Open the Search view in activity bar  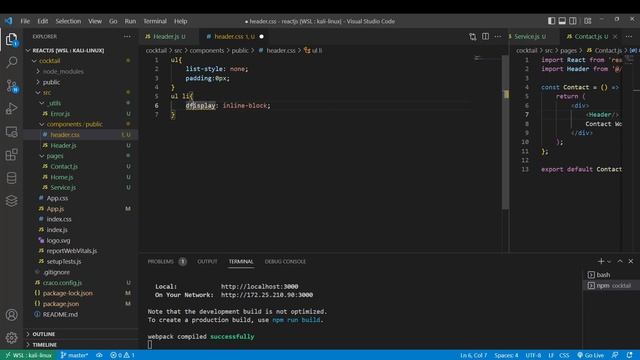tap(11, 62)
